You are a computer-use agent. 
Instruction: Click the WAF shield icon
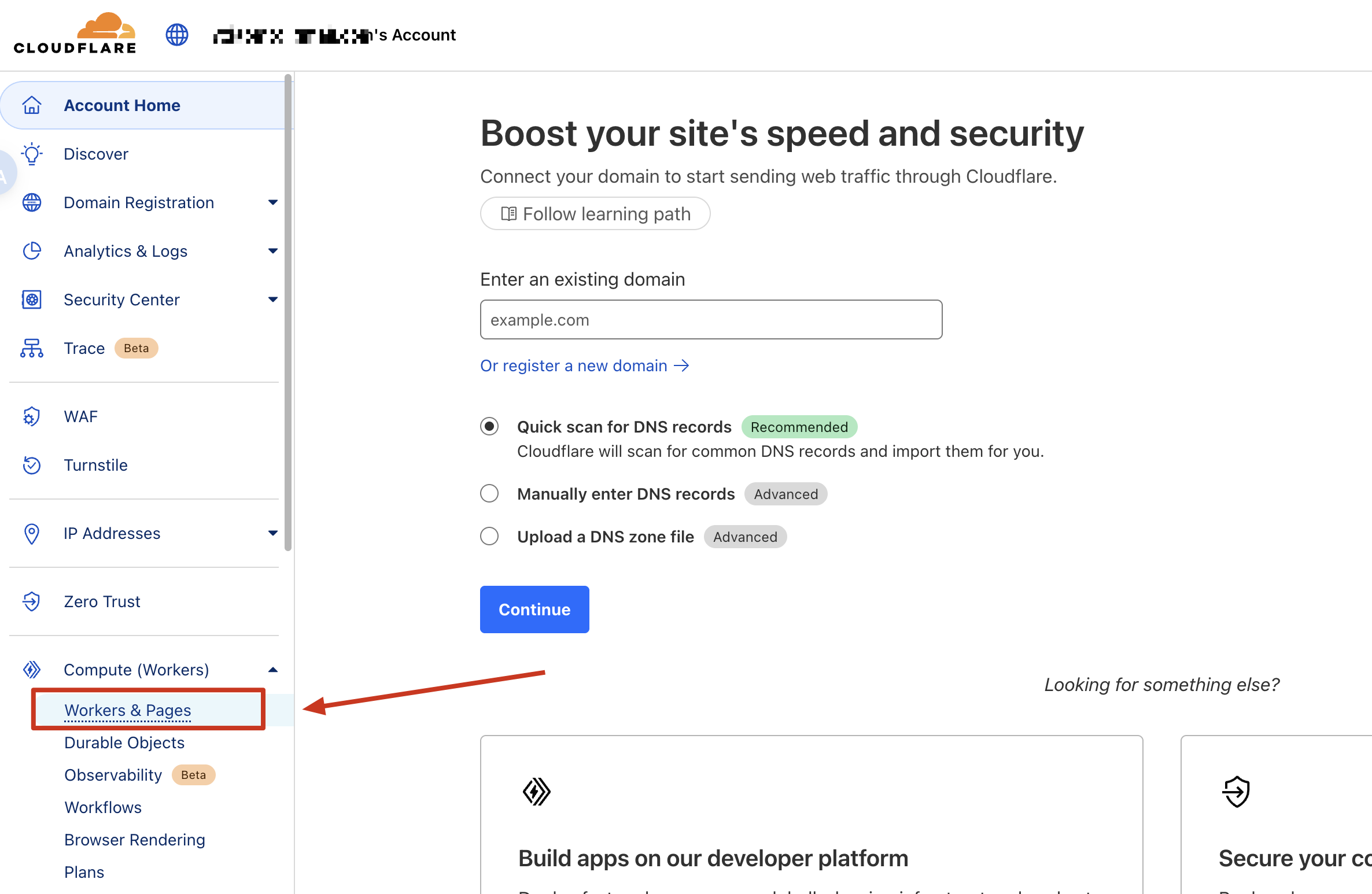click(x=32, y=416)
